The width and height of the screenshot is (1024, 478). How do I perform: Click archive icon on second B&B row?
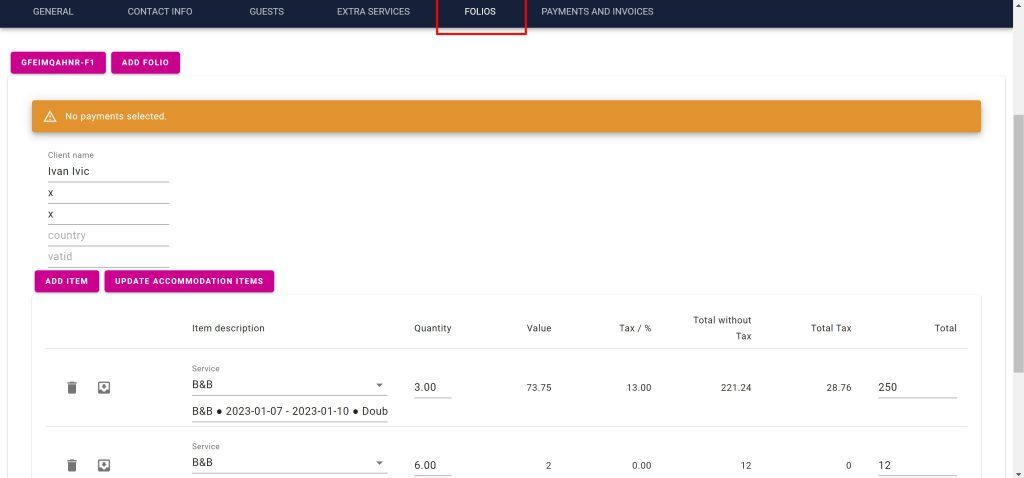103,465
